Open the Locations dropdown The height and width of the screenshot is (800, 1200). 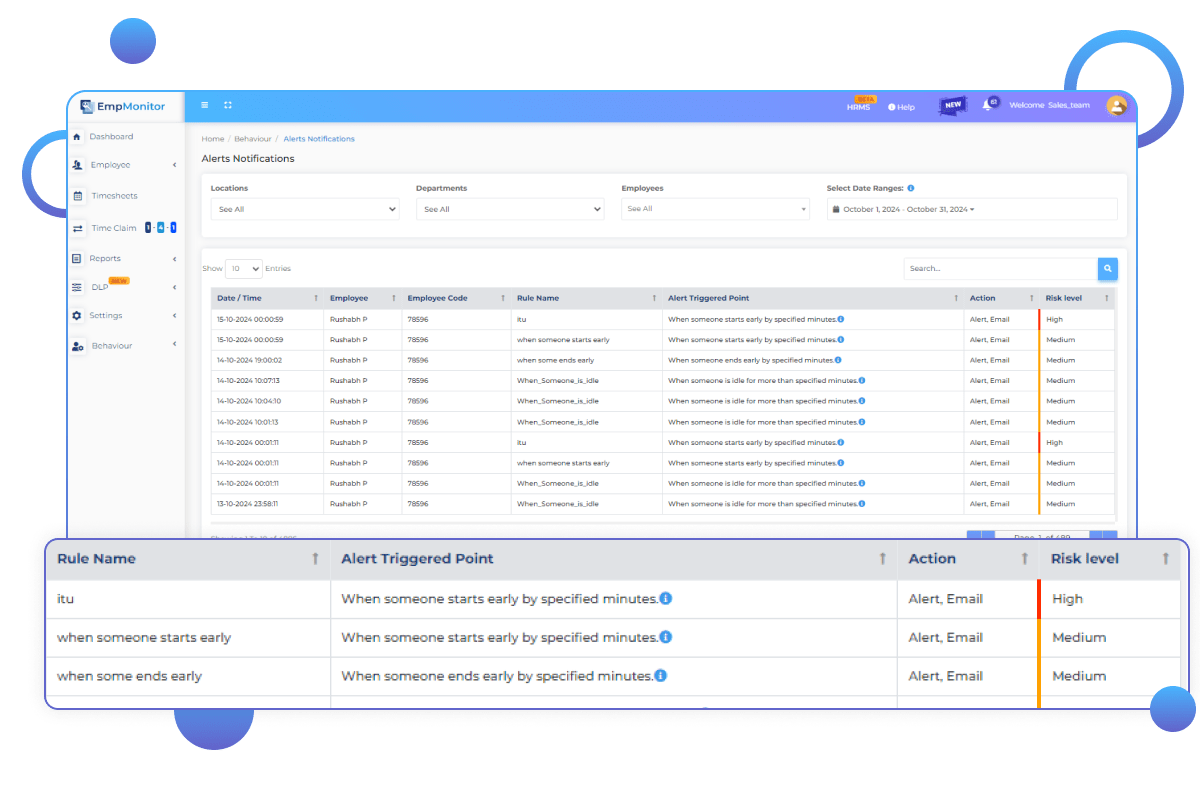tap(305, 209)
